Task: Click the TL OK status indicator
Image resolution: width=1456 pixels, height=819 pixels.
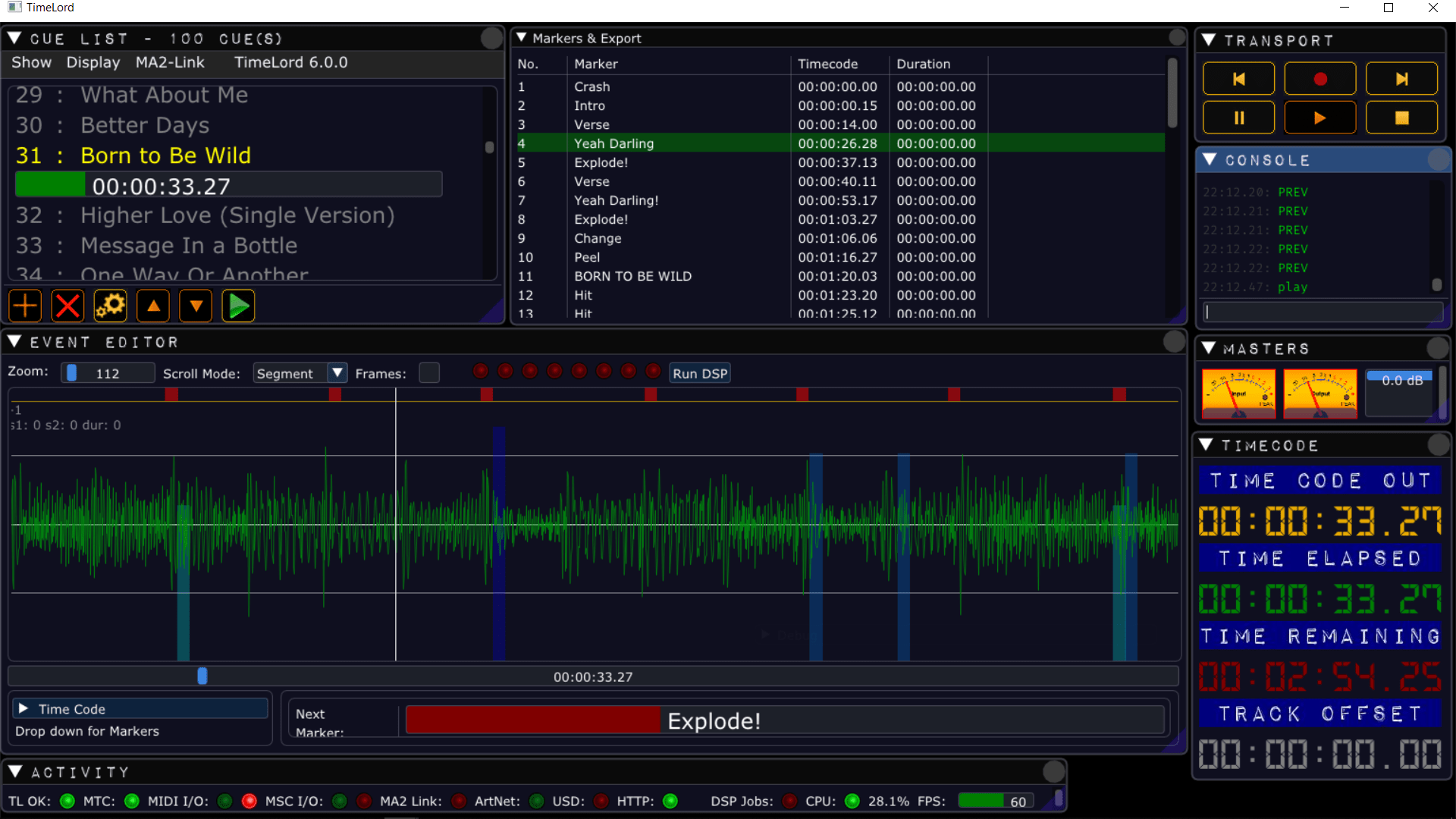Action: [67, 801]
